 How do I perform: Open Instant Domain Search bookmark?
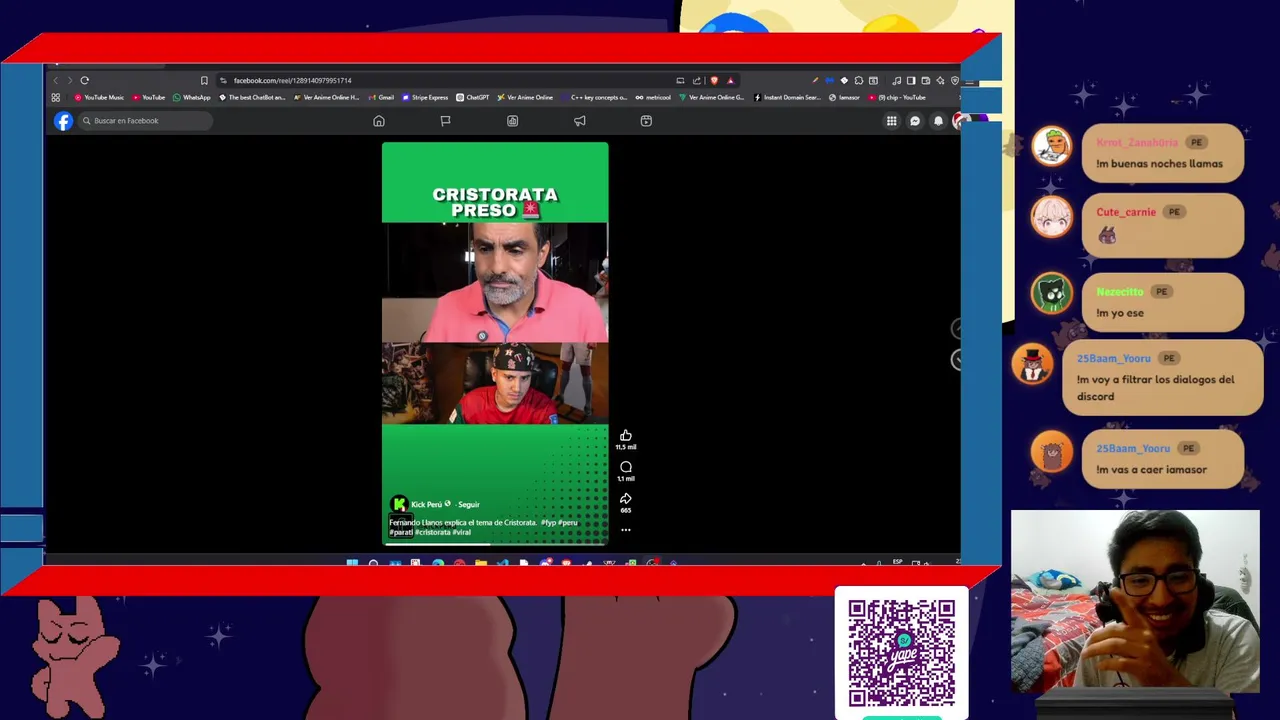point(788,97)
